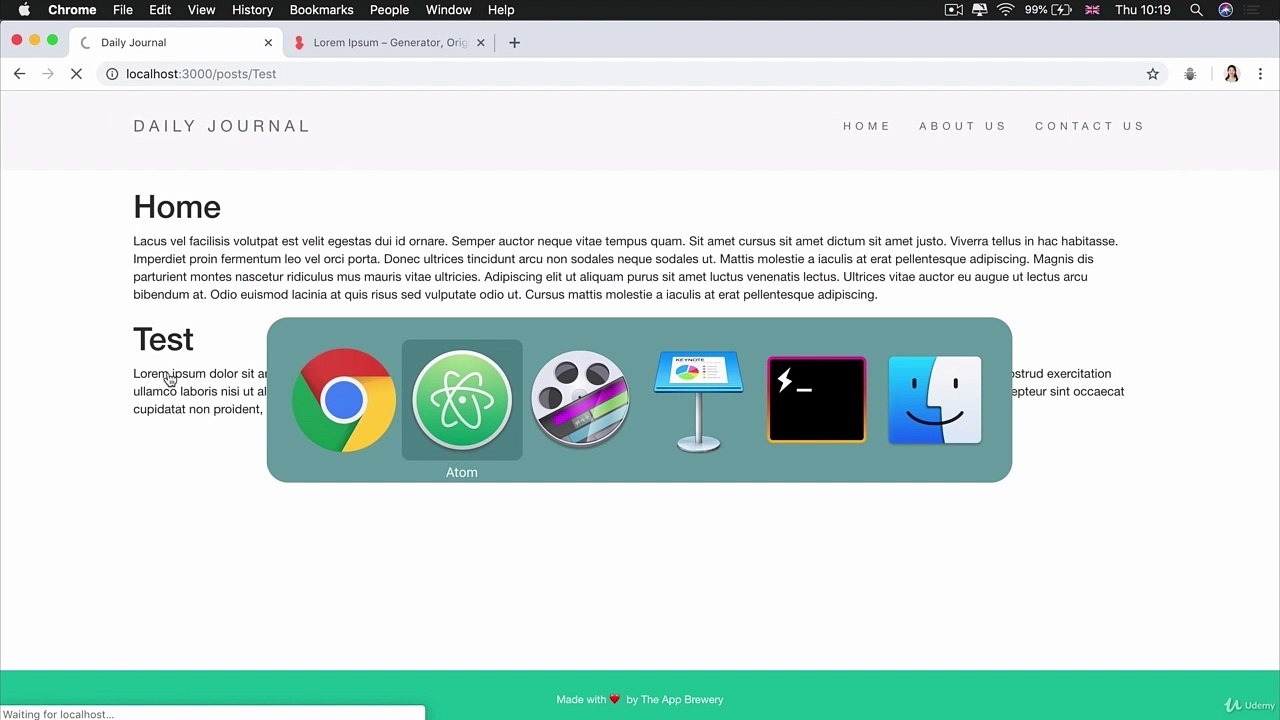Click the "Waiting for localhost..." status text
This screenshot has width=1280, height=720.
click(x=59, y=714)
